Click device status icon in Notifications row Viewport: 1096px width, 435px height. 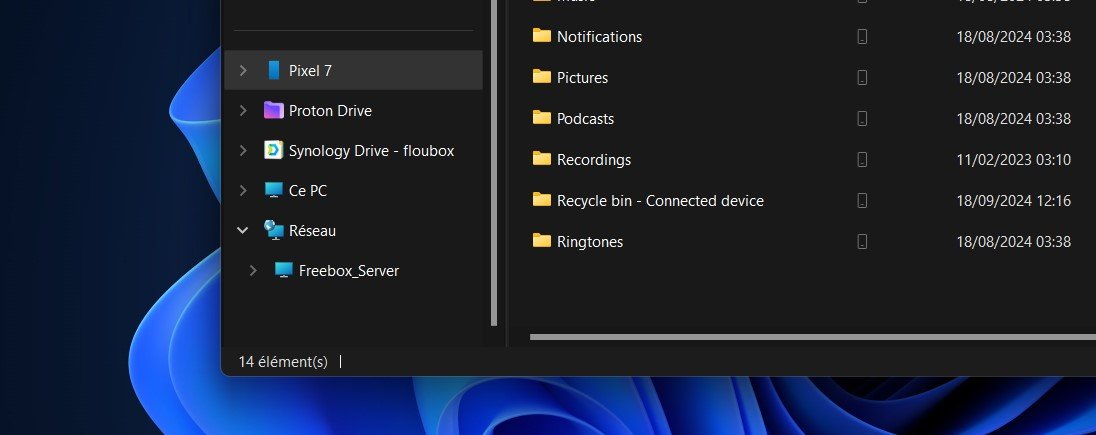pyautogui.click(x=862, y=36)
